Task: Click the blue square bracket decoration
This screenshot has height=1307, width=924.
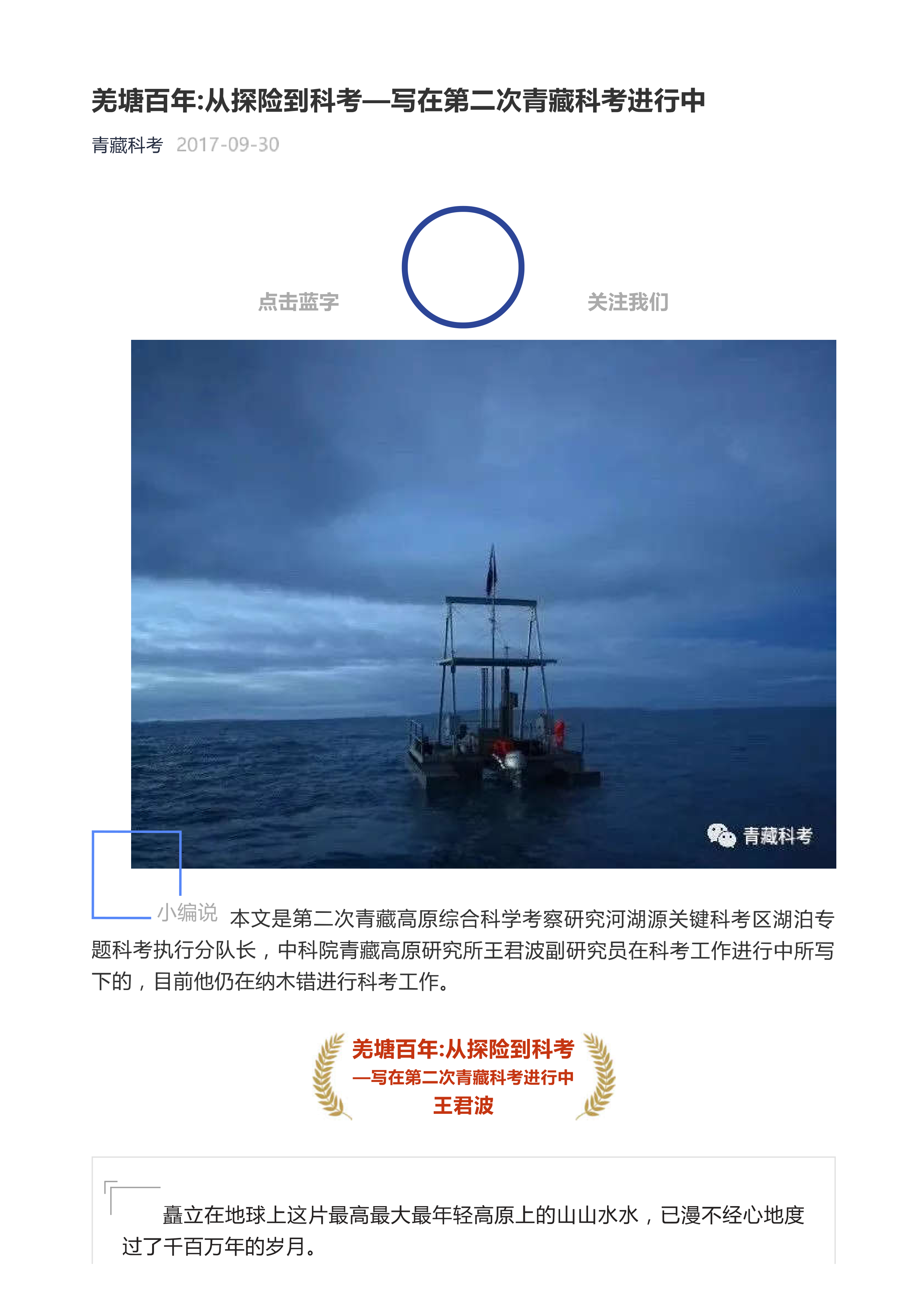Action: tap(137, 874)
